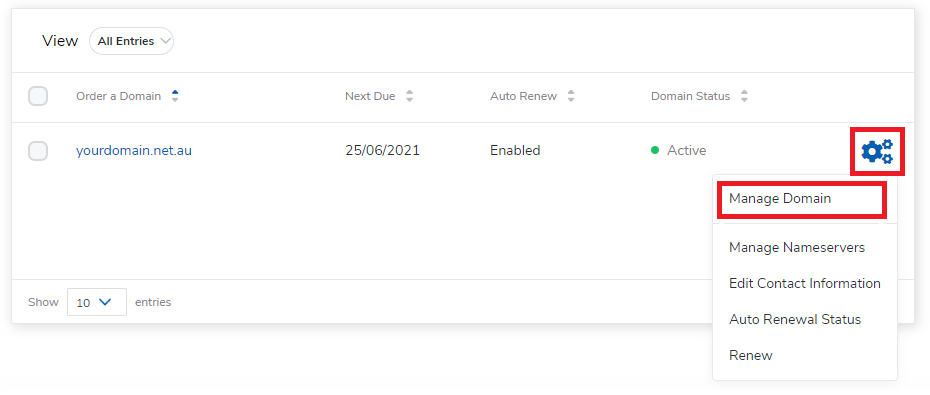Viewport: 930px width, 395px height.
Task: Click the Order a Domain header label
Action: (118, 96)
